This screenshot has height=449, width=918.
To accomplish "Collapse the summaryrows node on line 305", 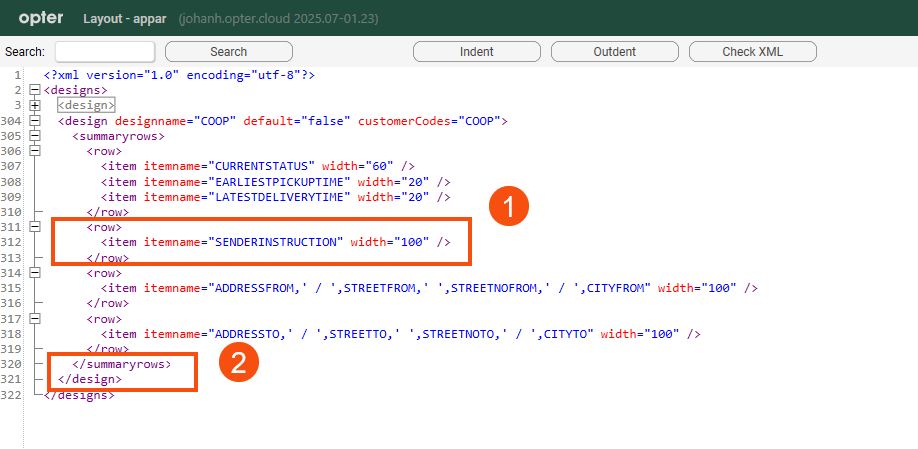I will pyautogui.click(x=35, y=136).
